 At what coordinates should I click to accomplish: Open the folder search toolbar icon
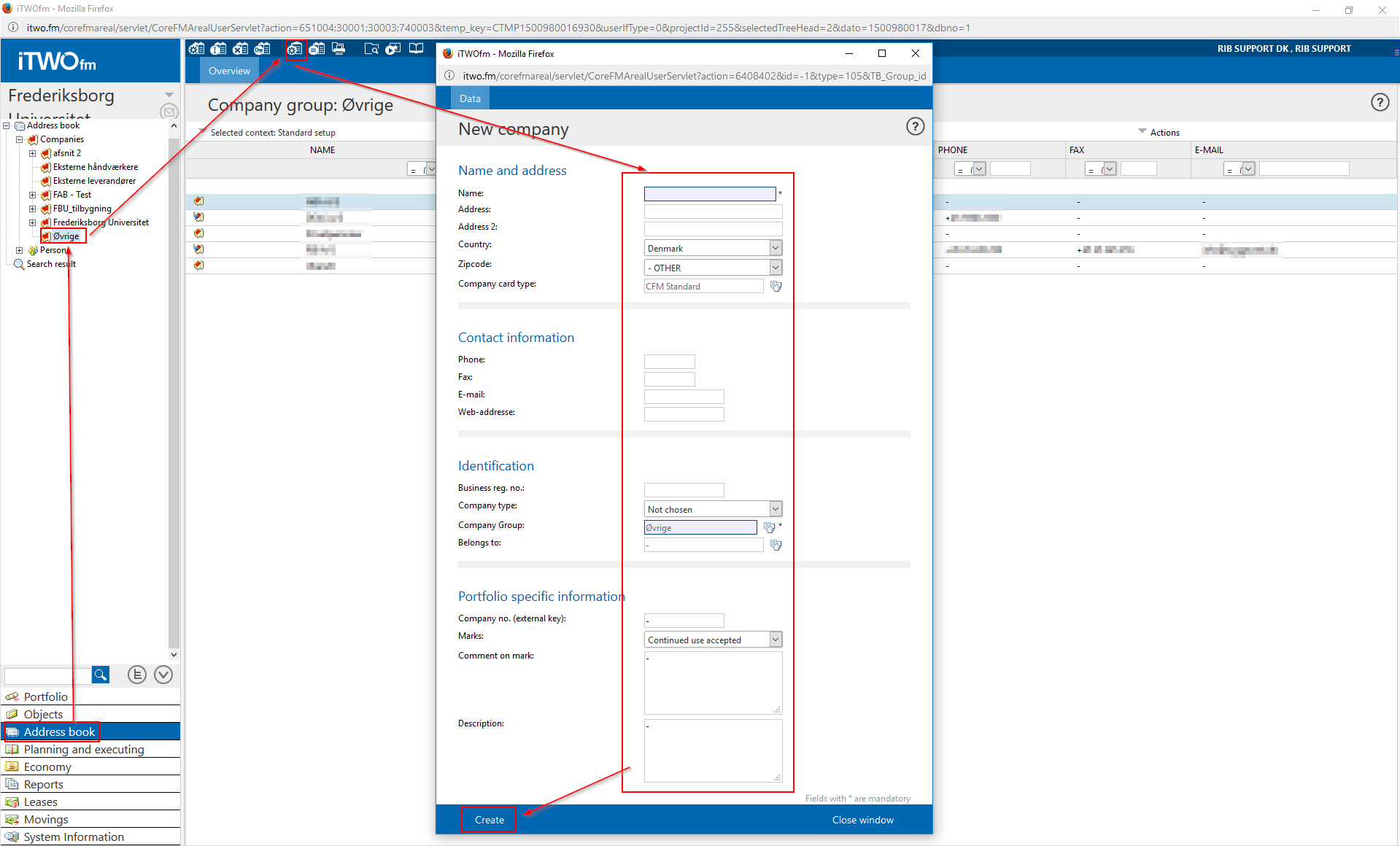(x=371, y=49)
